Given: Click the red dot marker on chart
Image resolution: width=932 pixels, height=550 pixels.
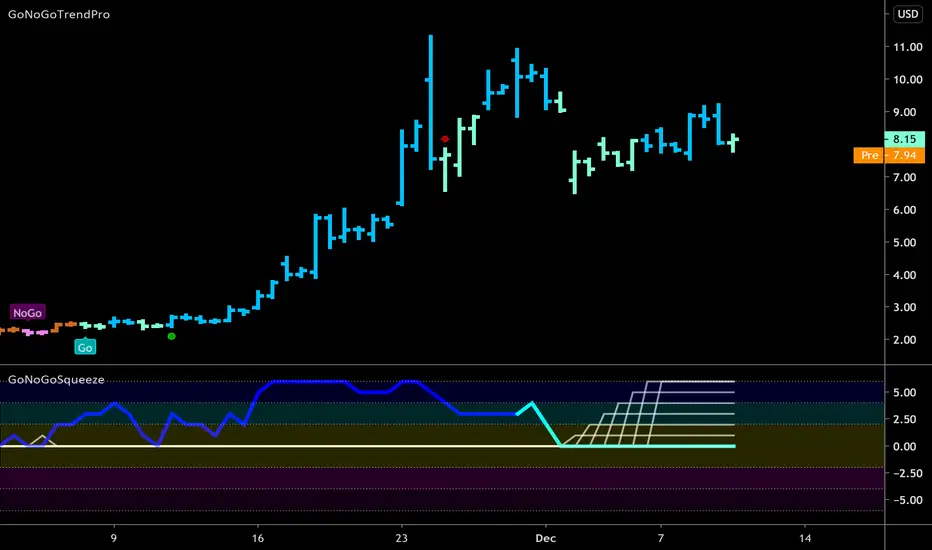Looking at the screenshot, I should pyautogui.click(x=445, y=139).
